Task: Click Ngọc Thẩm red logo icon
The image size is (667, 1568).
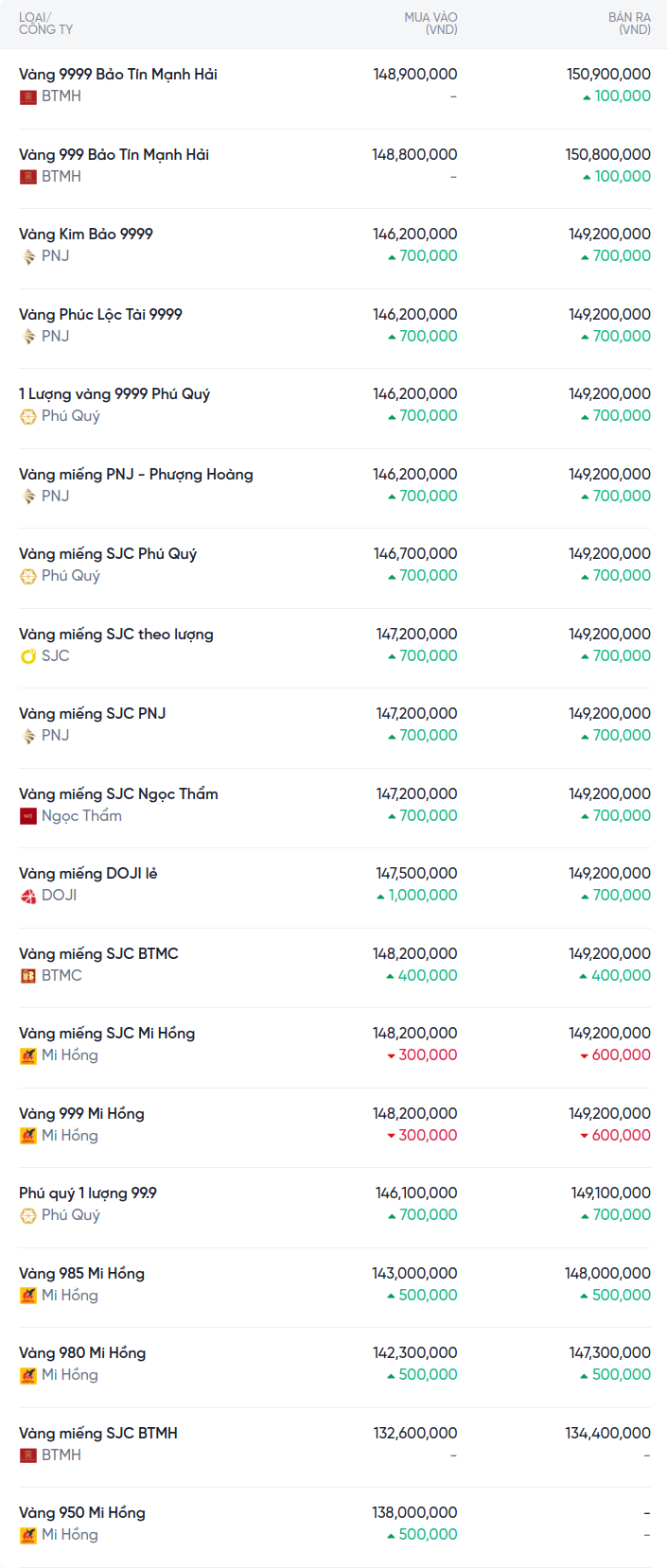Action: point(28,816)
